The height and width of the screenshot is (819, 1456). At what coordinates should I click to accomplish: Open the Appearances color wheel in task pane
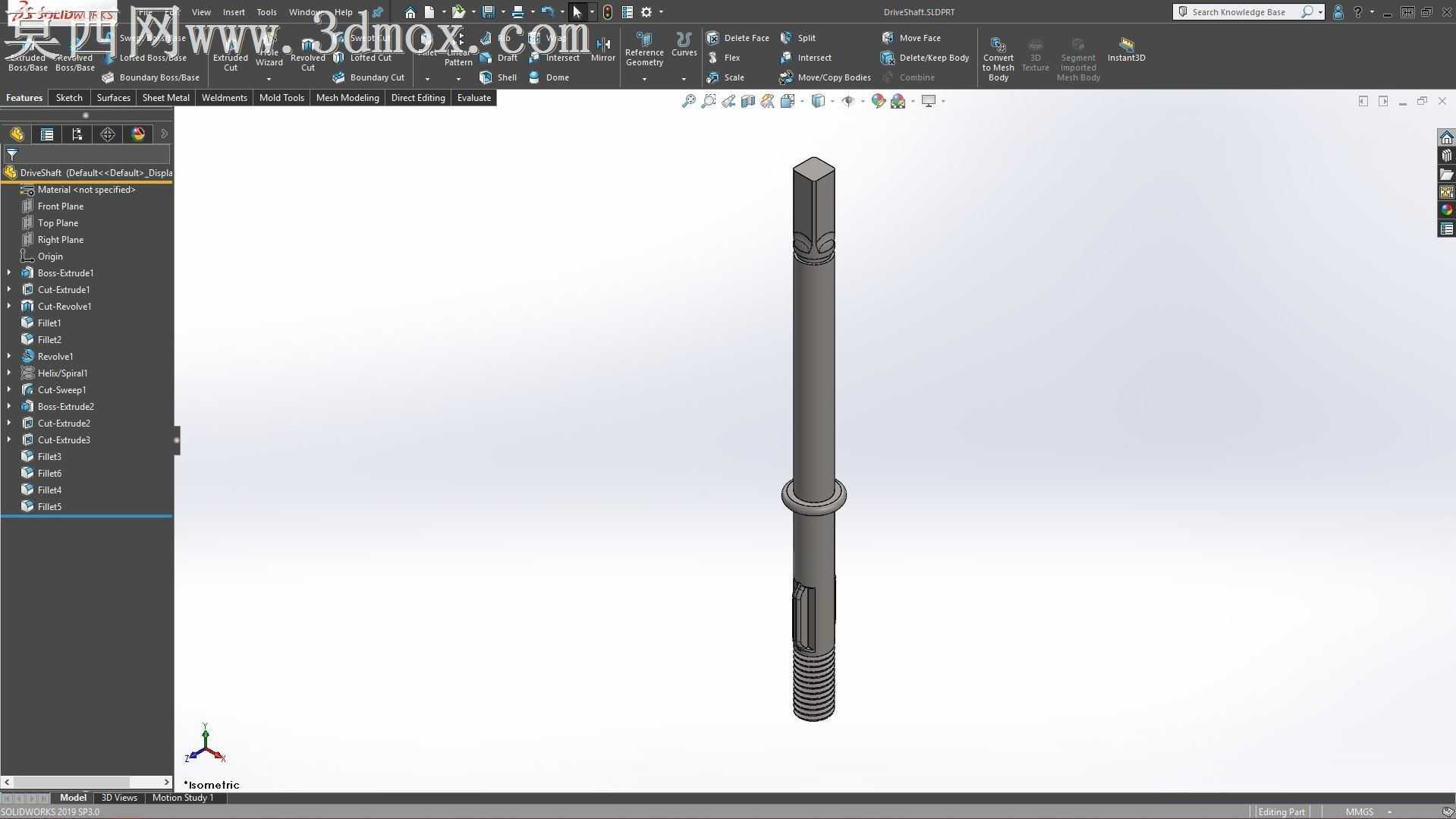[1446, 210]
